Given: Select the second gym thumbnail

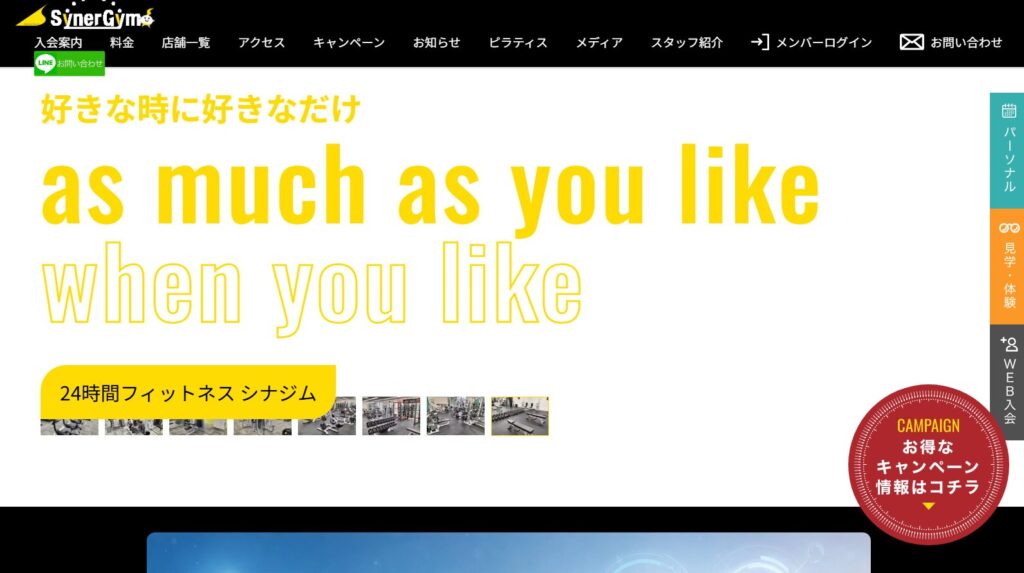Looking at the screenshot, I should tap(133, 427).
